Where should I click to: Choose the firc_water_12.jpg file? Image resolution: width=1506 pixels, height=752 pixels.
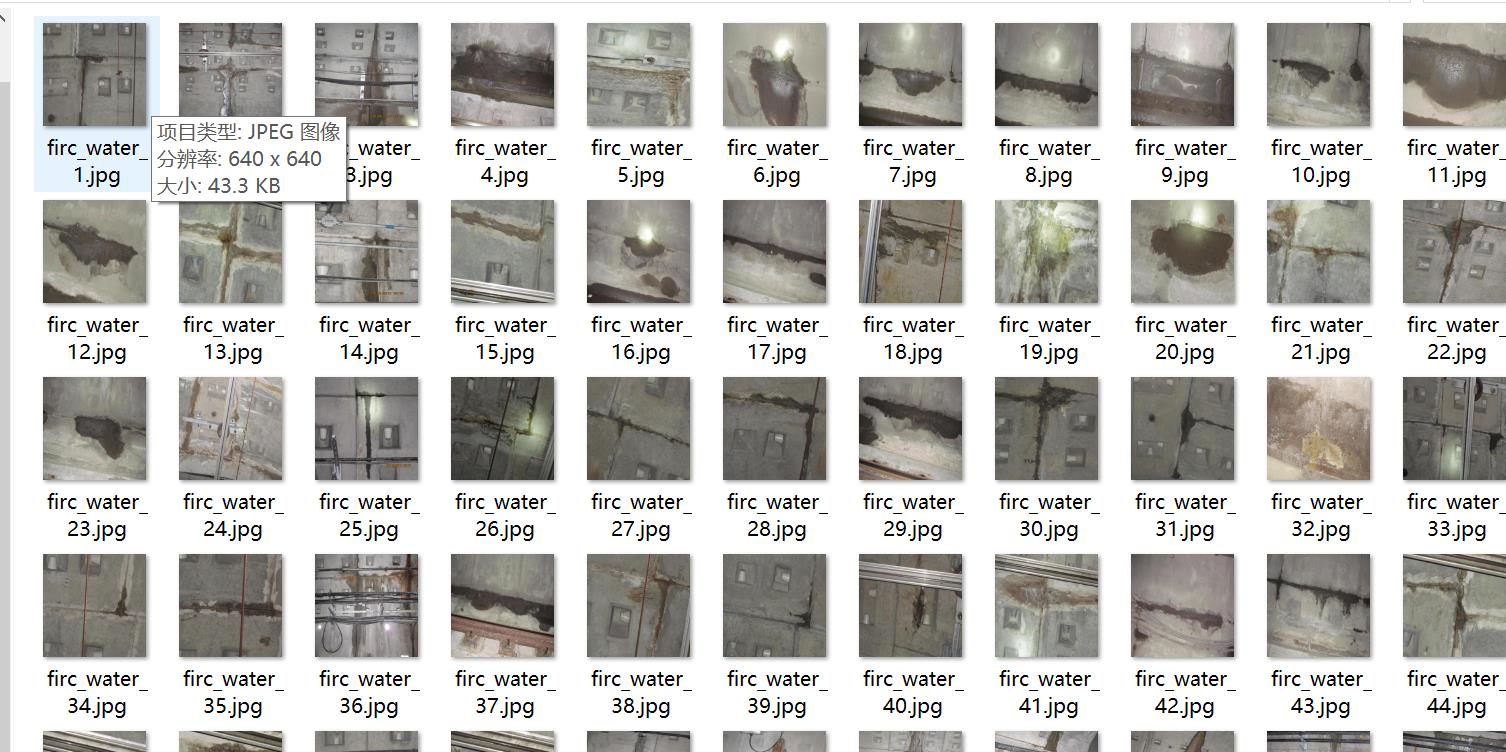[x=95, y=252]
